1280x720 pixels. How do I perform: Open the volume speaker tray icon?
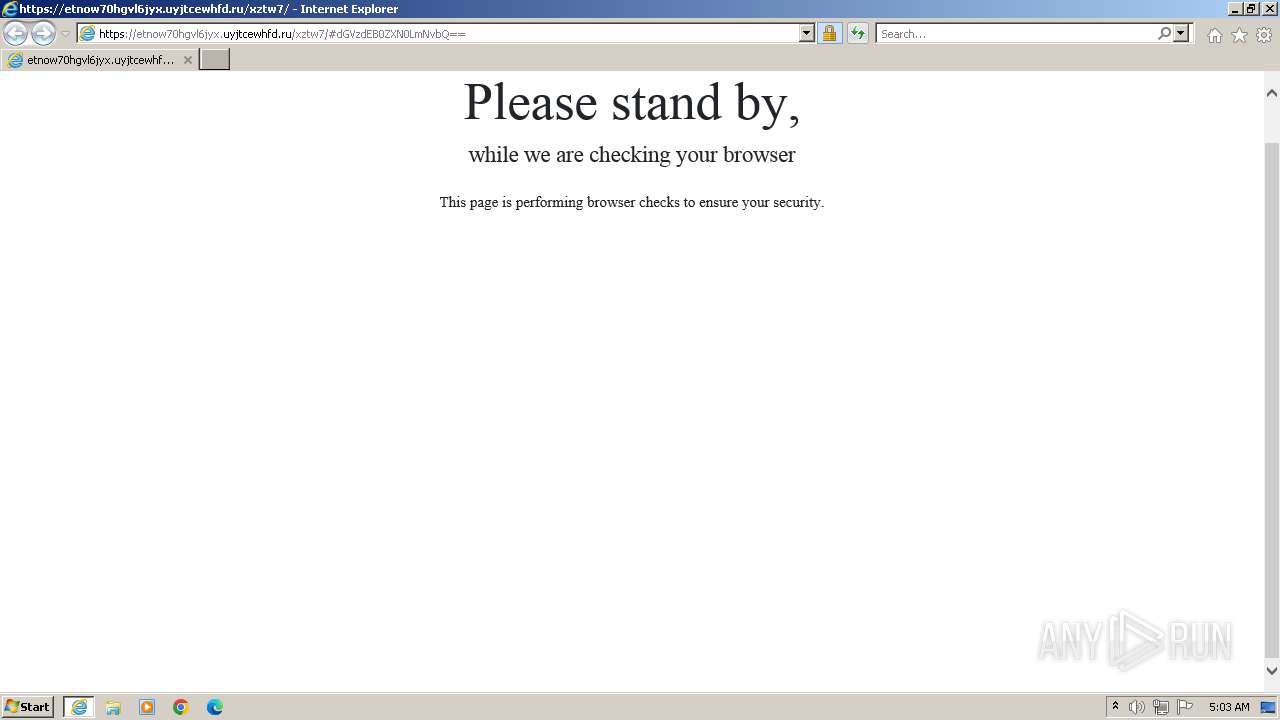click(x=1137, y=707)
